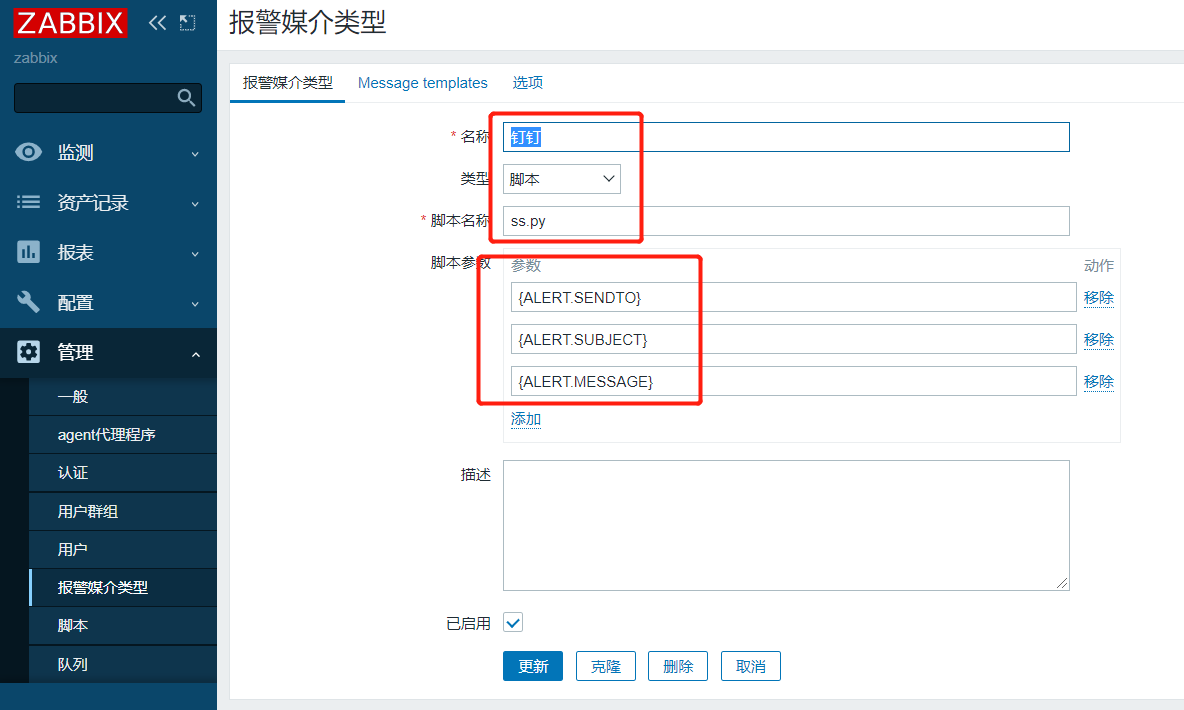Image resolution: width=1184 pixels, height=710 pixels.
Task: Click the 脚本名称 field with ss.py
Action: click(x=786, y=221)
